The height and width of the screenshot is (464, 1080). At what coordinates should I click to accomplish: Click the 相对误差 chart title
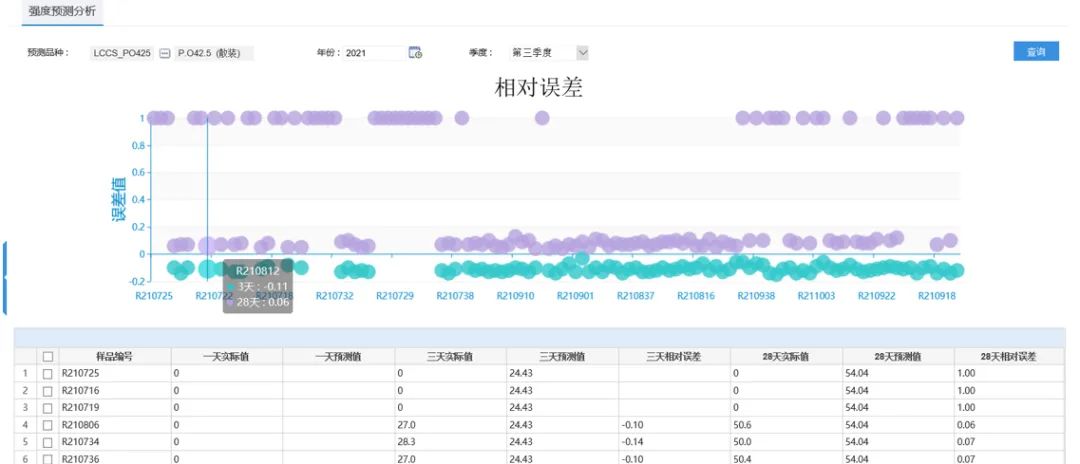coord(539,88)
